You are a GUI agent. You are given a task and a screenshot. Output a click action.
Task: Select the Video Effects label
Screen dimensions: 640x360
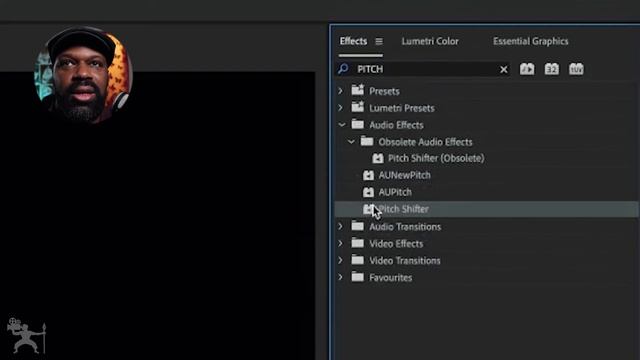[x=396, y=244]
